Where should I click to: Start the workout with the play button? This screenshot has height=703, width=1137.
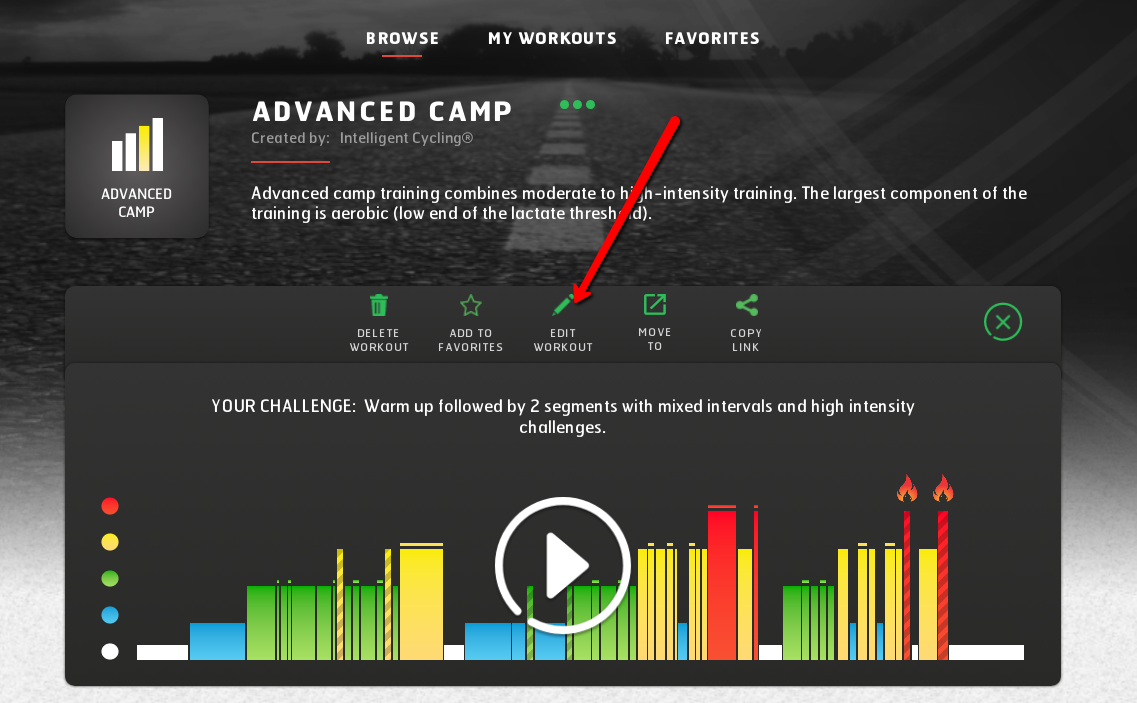point(563,565)
